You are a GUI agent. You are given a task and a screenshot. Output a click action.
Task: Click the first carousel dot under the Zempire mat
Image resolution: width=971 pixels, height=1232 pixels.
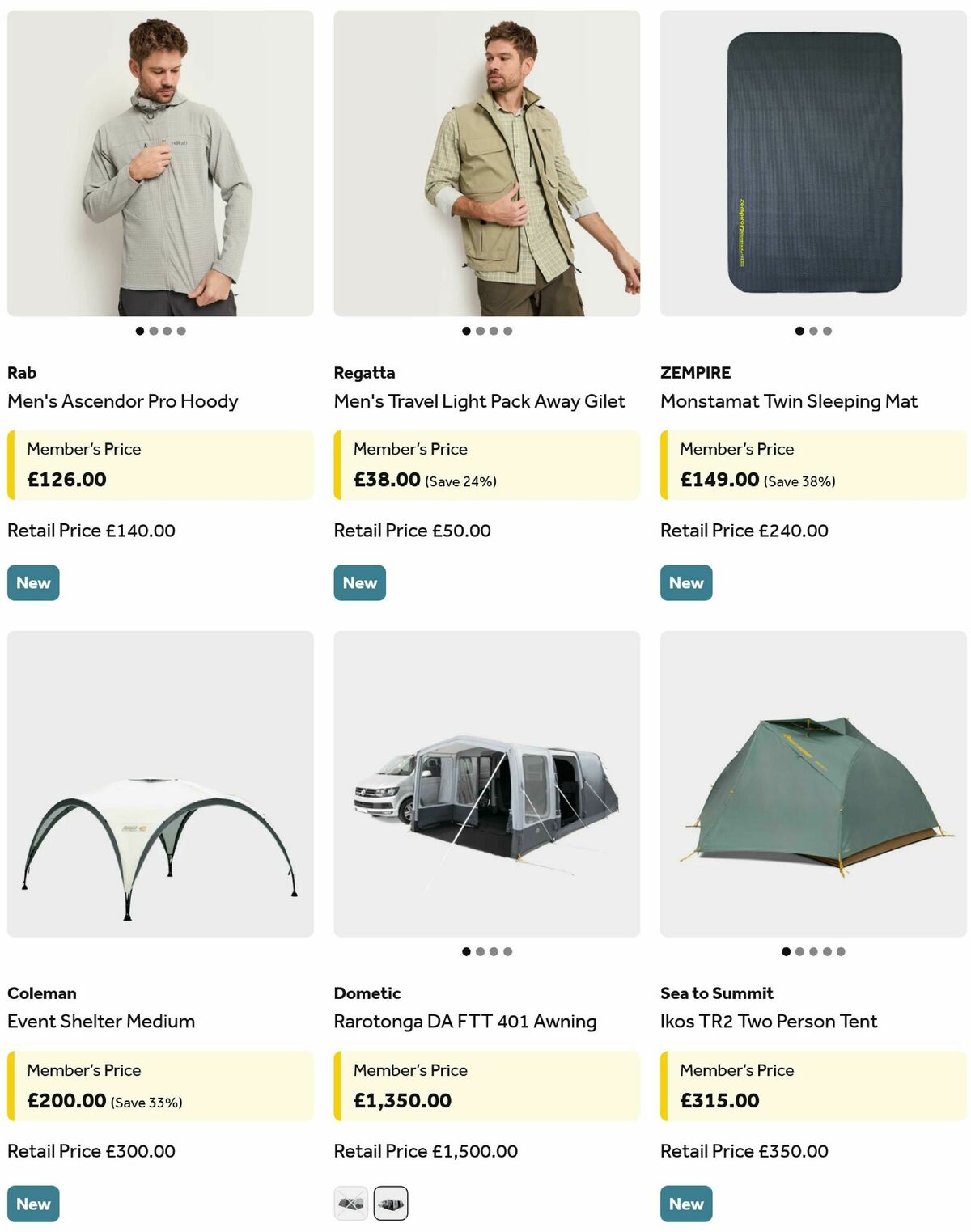click(798, 330)
